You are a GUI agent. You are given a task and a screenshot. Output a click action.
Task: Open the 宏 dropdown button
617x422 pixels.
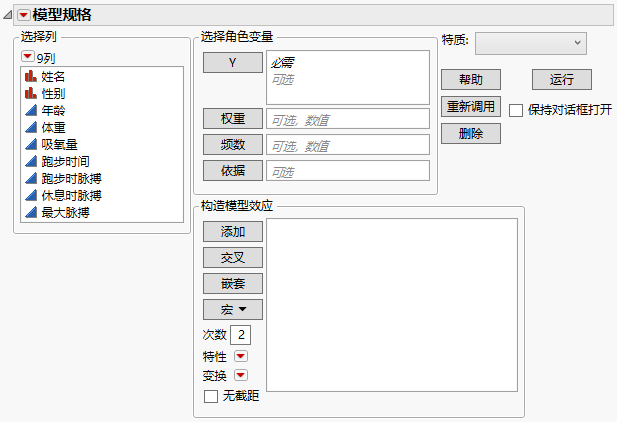233,309
